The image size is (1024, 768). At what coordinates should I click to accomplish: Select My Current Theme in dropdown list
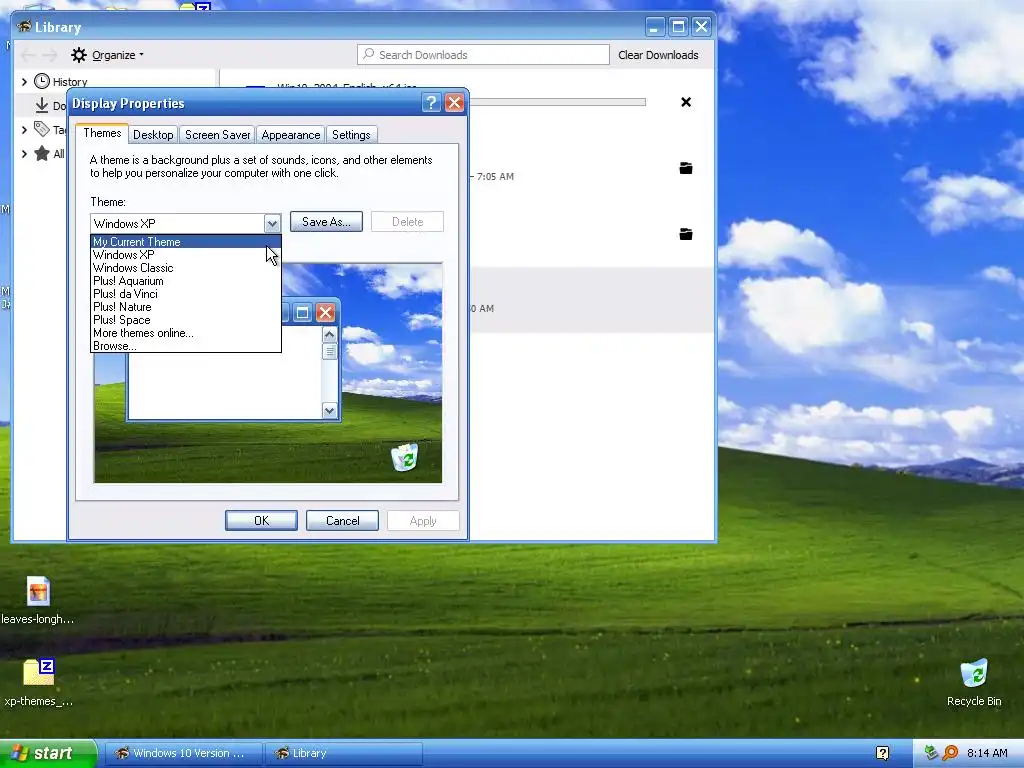click(185, 242)
